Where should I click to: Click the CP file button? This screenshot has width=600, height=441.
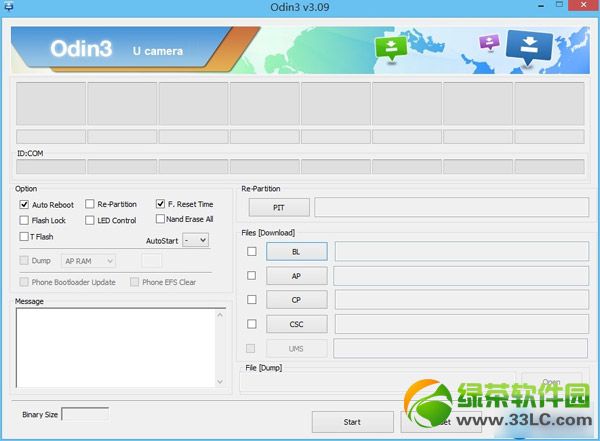pyautogui.click(x=297, y=300)
